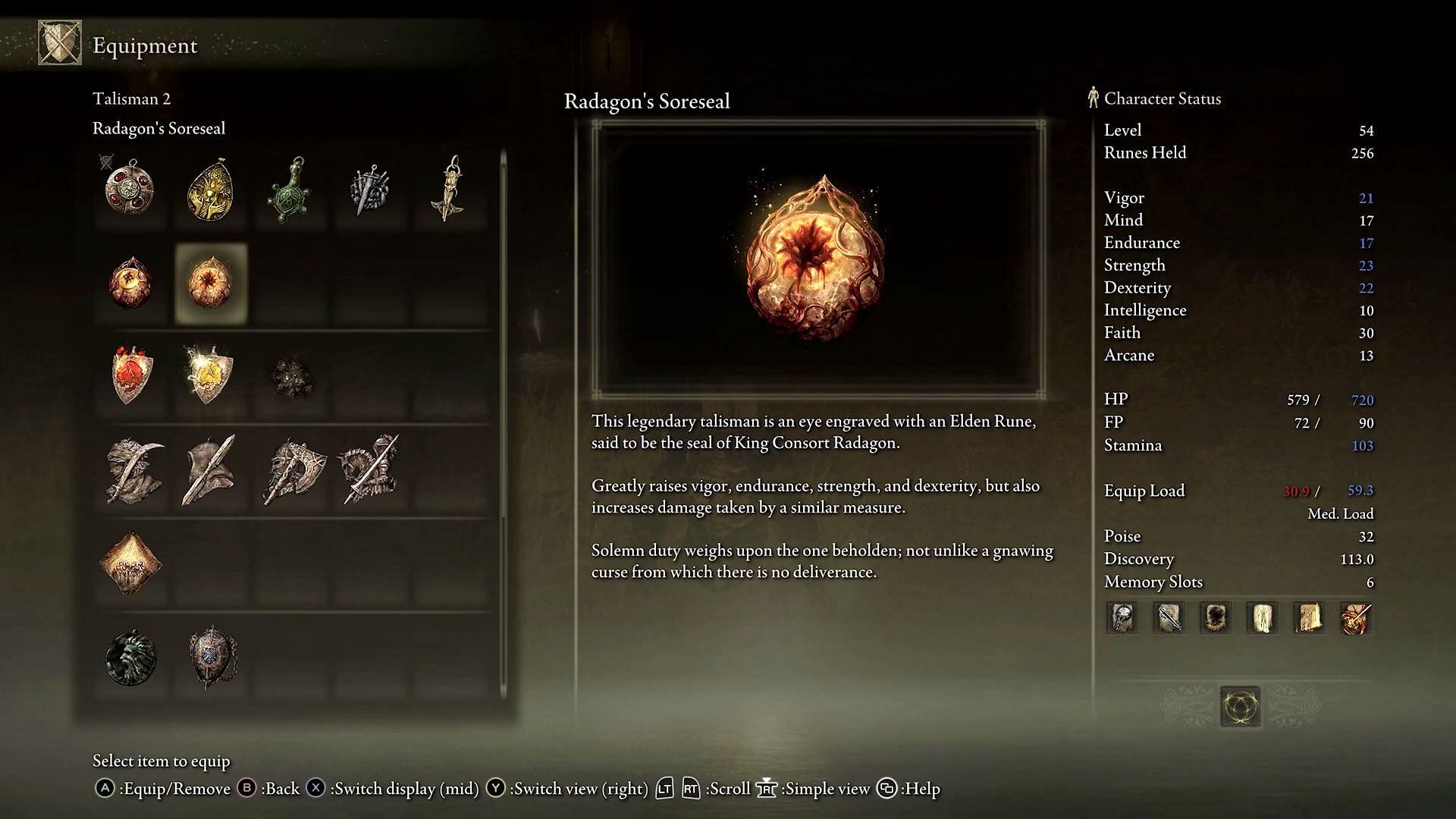Select the Radagon's Soreseal talisman
1456x819 pixels.
pos(209,281)
